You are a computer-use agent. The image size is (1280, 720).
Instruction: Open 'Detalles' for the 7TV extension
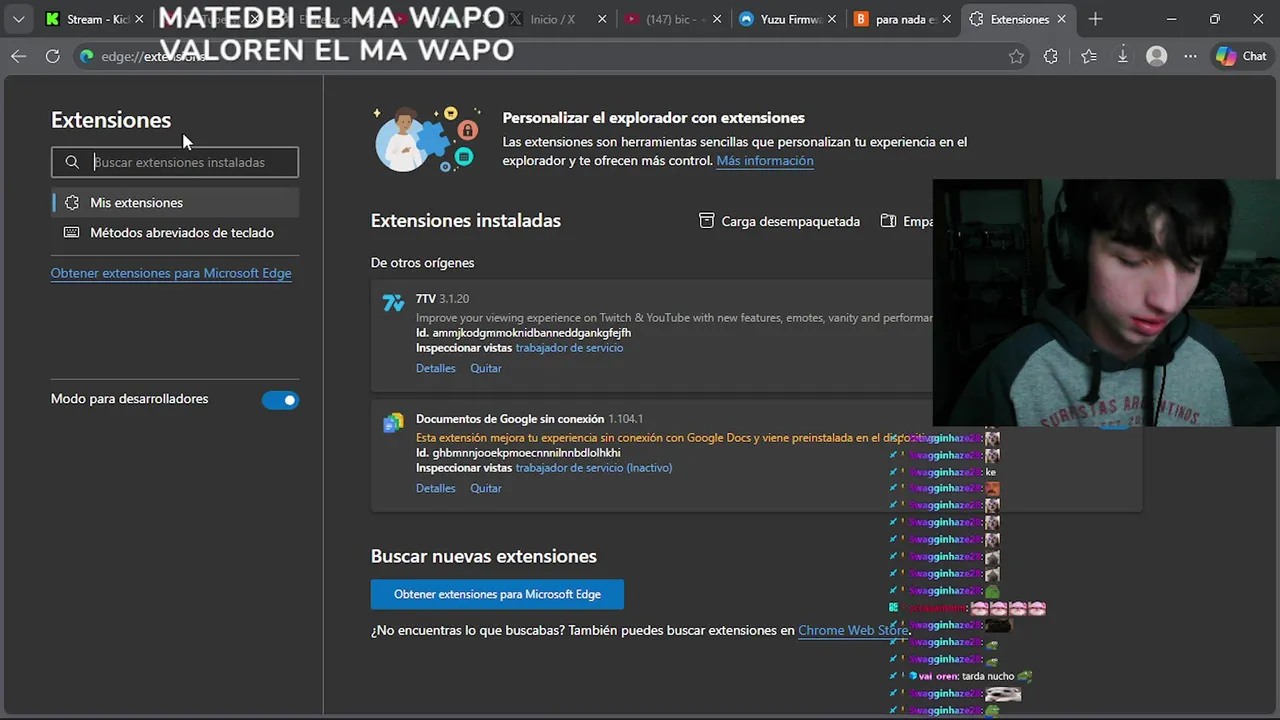point(436,368)
